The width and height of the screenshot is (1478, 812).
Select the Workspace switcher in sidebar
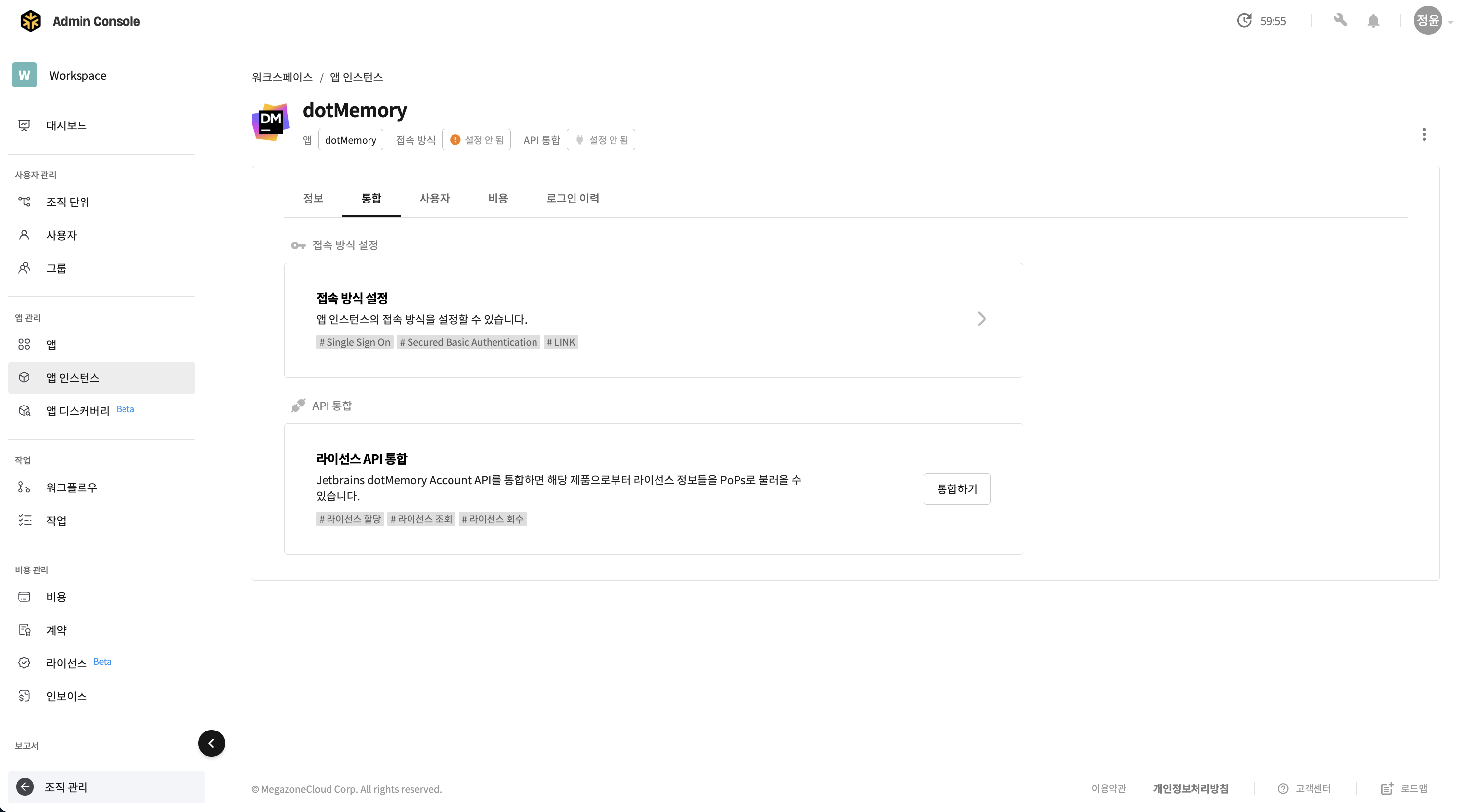(x=102, y=75)
